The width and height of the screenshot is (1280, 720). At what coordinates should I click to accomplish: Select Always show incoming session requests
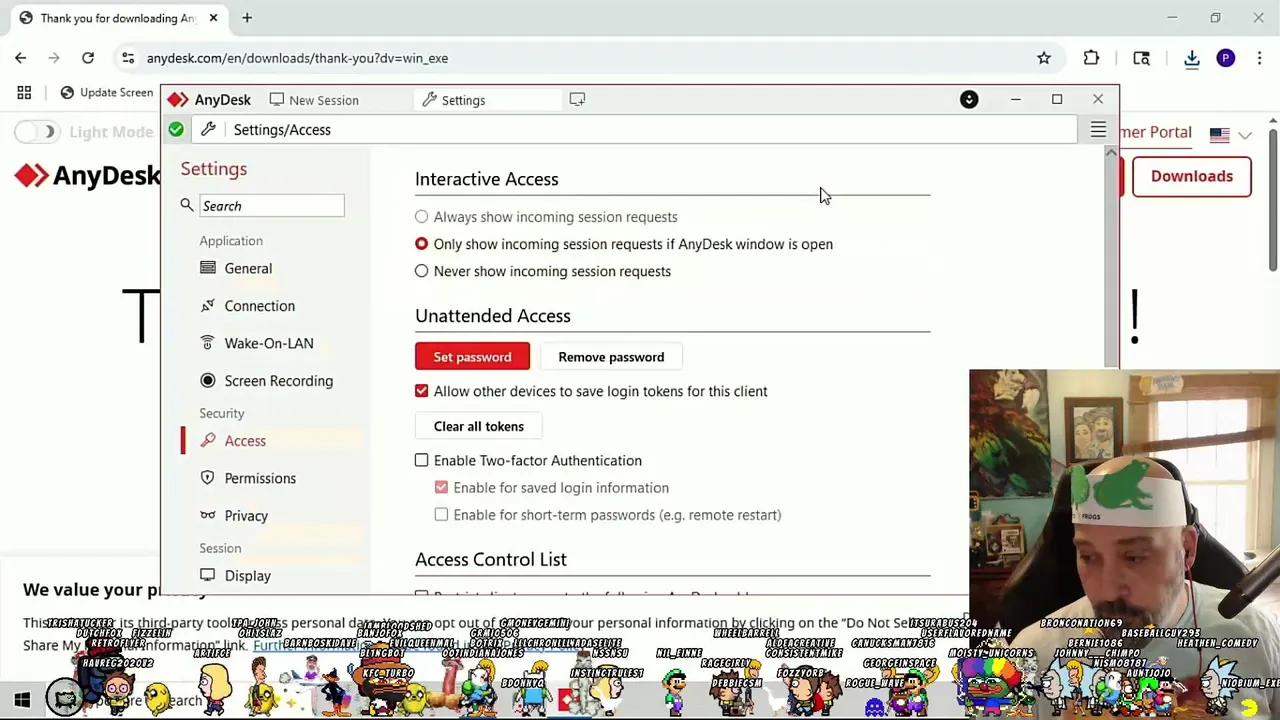tap(421, 217)
